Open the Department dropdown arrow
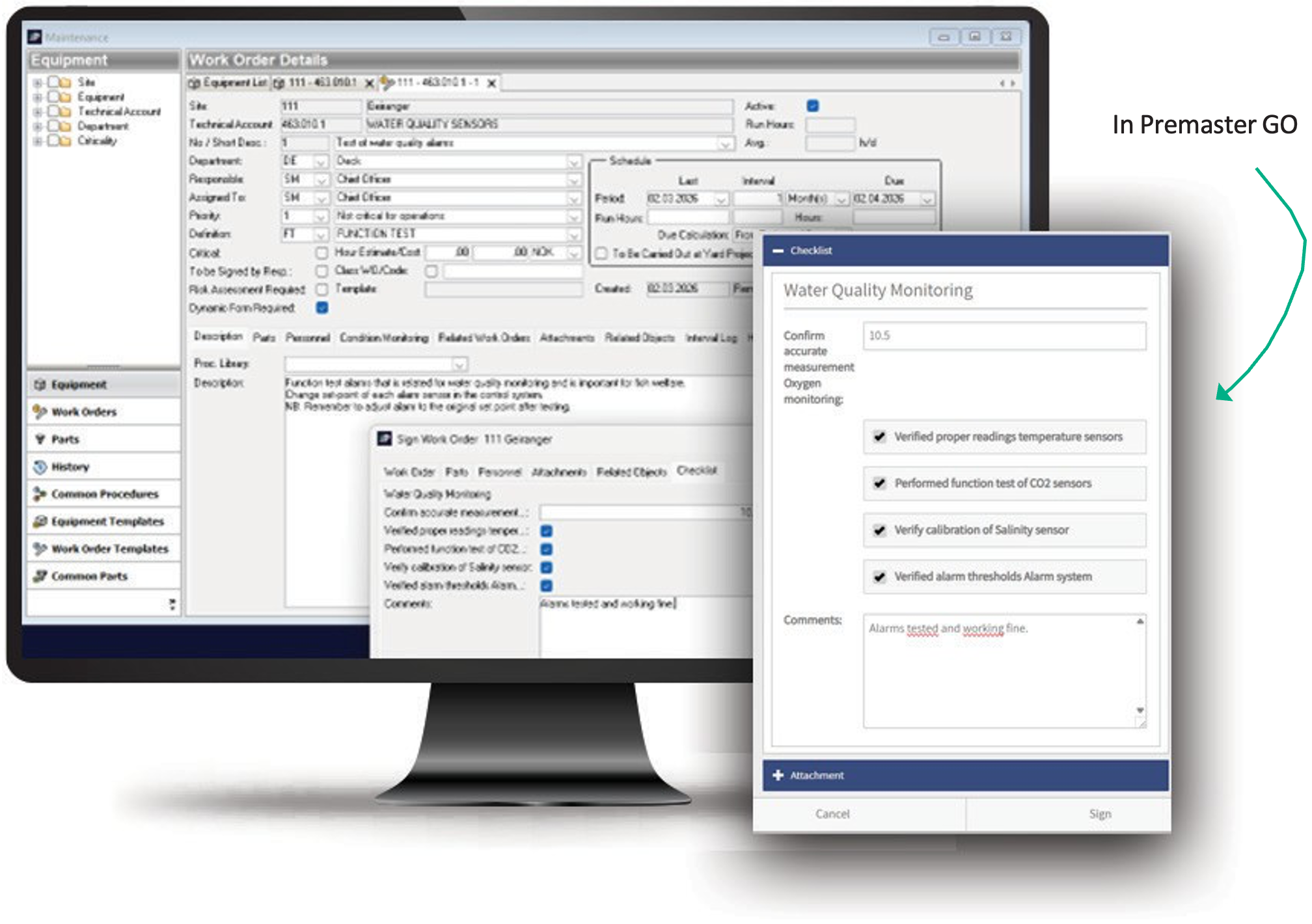The height and width of the screenshot is (924, 1312). (x=320, y=161)
